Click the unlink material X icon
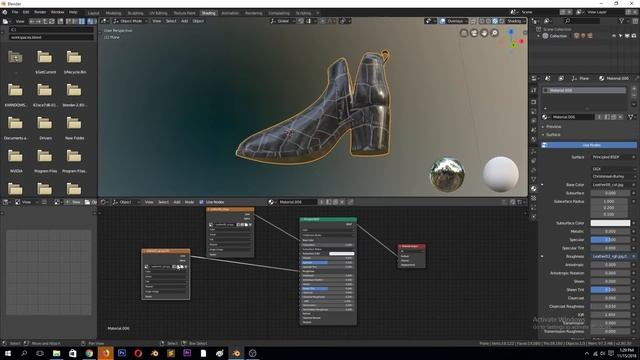The image size is (640, 360). [620, 117]
